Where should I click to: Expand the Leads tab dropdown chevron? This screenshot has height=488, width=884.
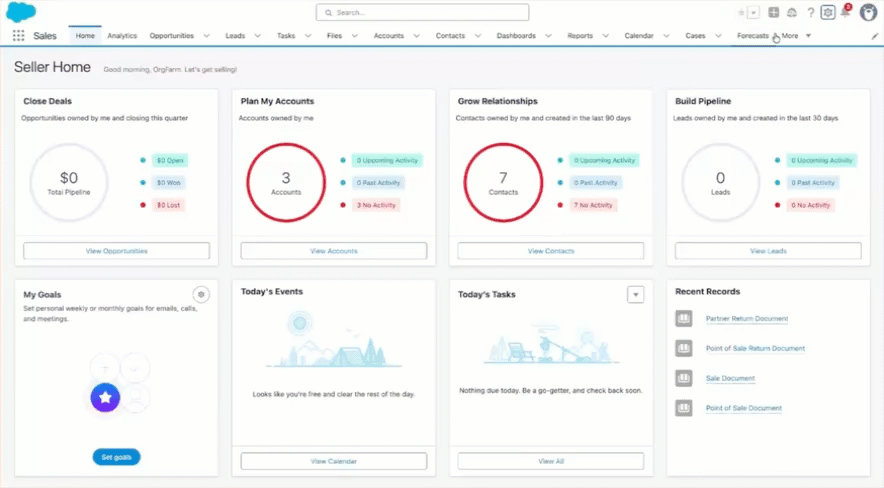pos(258,36)
